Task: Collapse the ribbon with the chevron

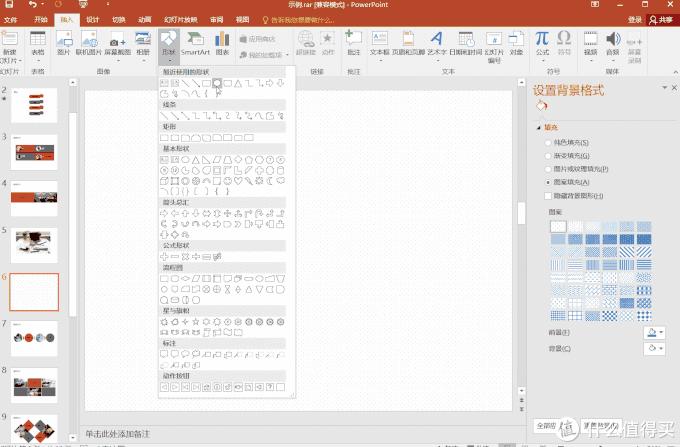Action: pyautogui.click(x=675, y=72)
